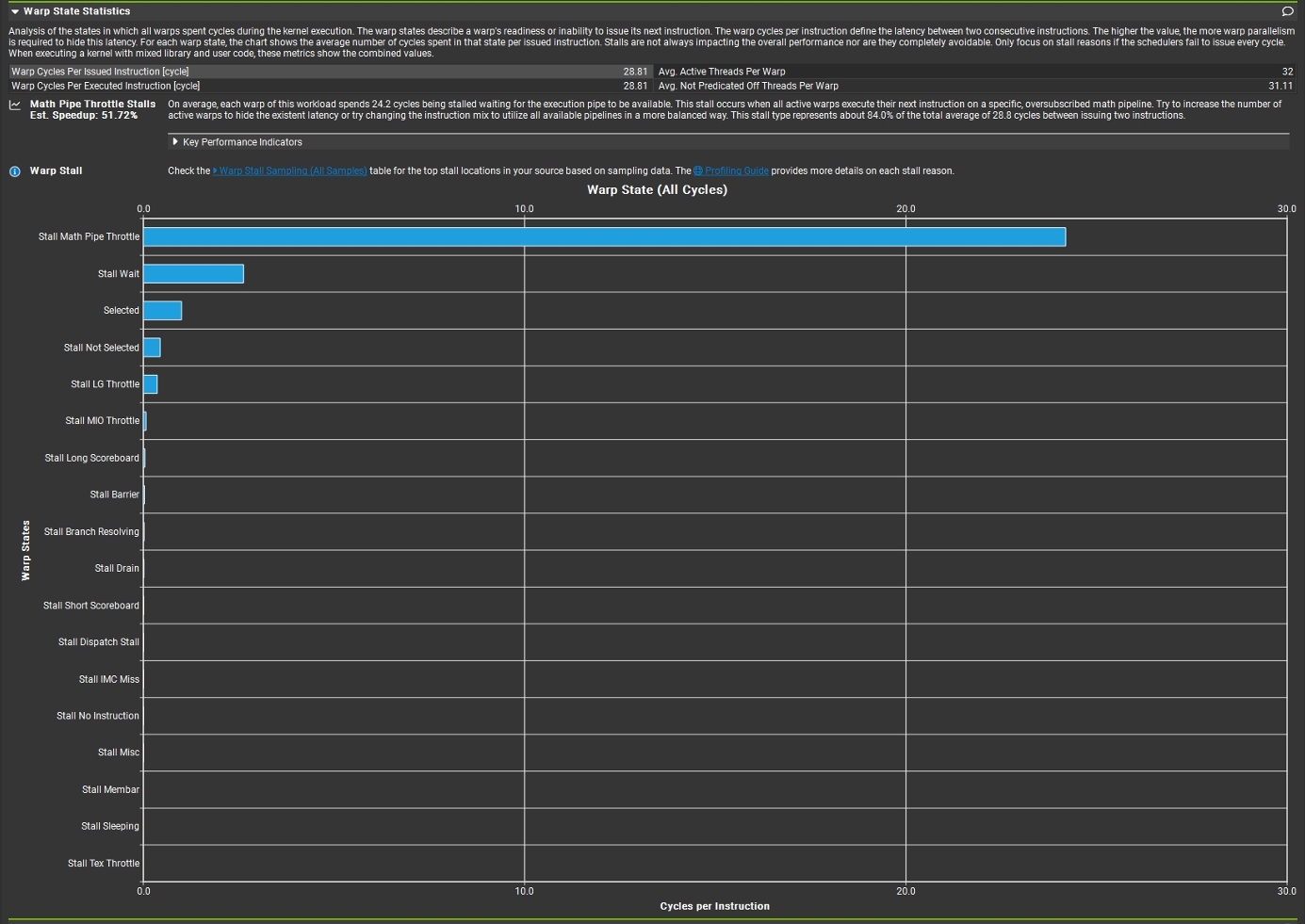Screen dimensions: 1305x924
Task: Collapse the Warp State Statistics section
Action: 14,11
